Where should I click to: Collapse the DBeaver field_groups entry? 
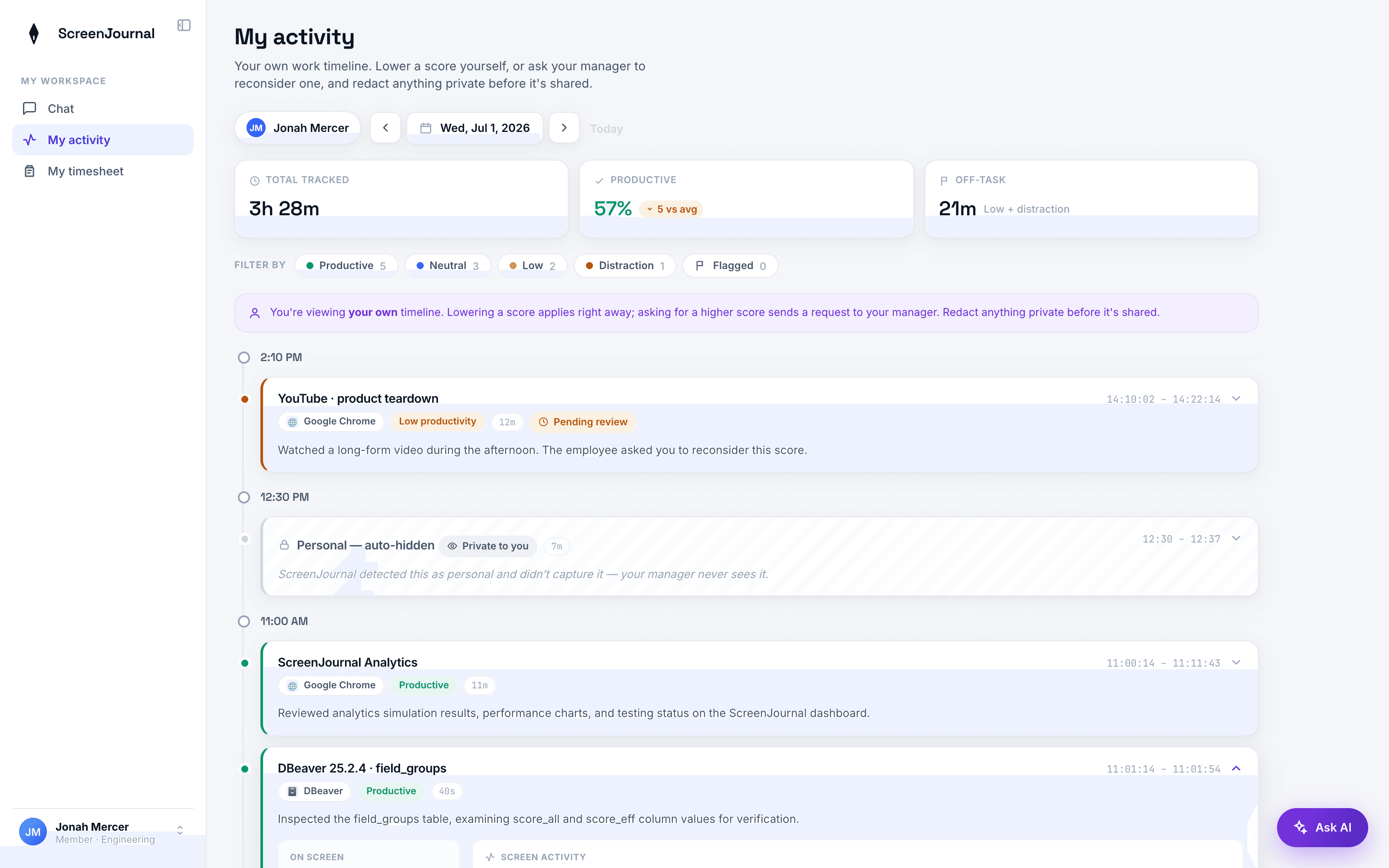click(x=1236, y=769)
